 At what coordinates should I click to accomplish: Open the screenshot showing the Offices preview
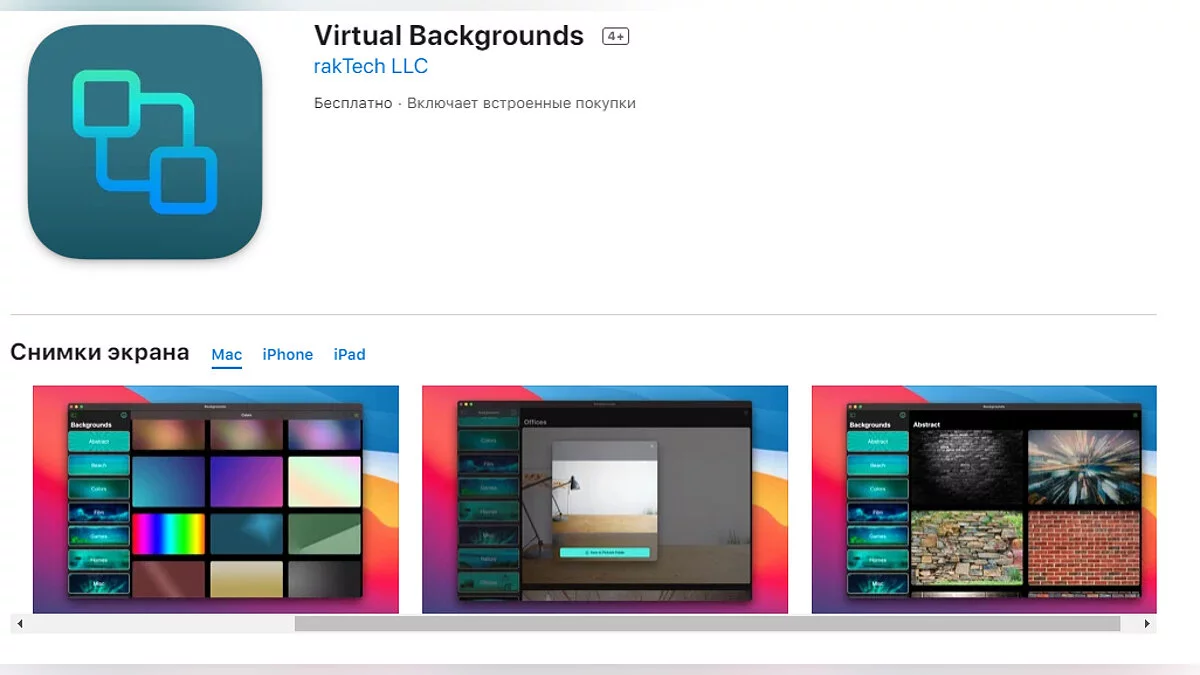pos(605,499)
